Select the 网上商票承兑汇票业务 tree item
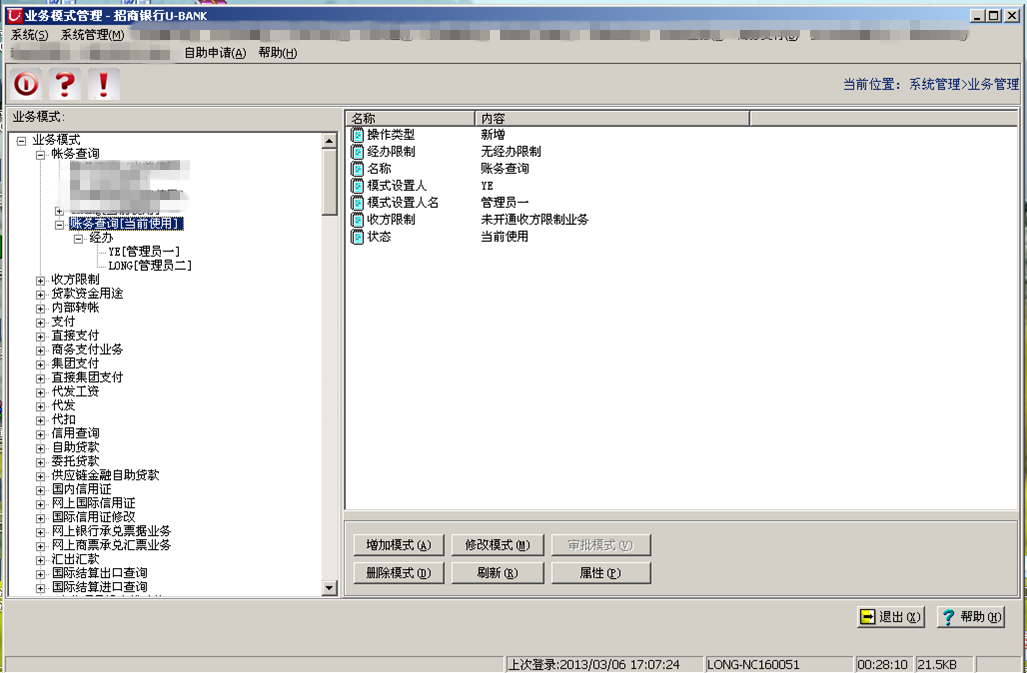 111,545
